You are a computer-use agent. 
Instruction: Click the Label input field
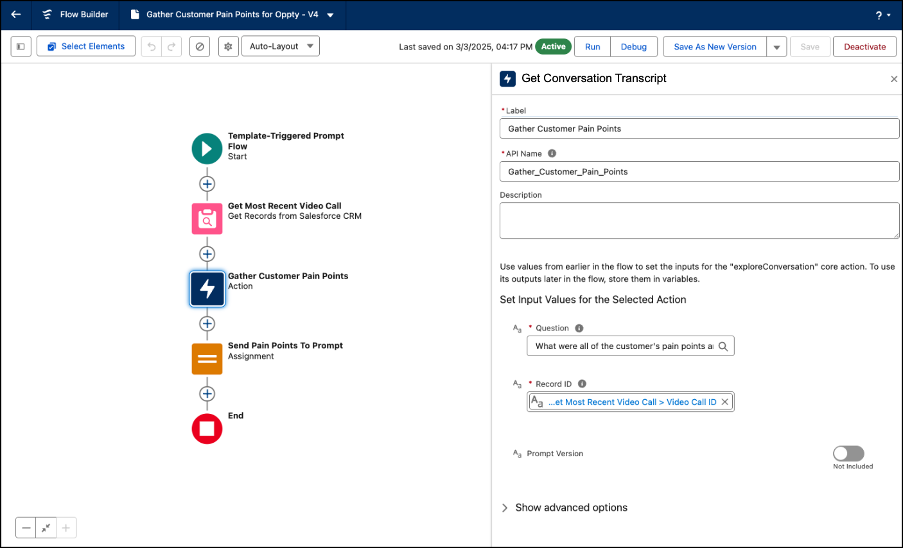coord(699,129)
